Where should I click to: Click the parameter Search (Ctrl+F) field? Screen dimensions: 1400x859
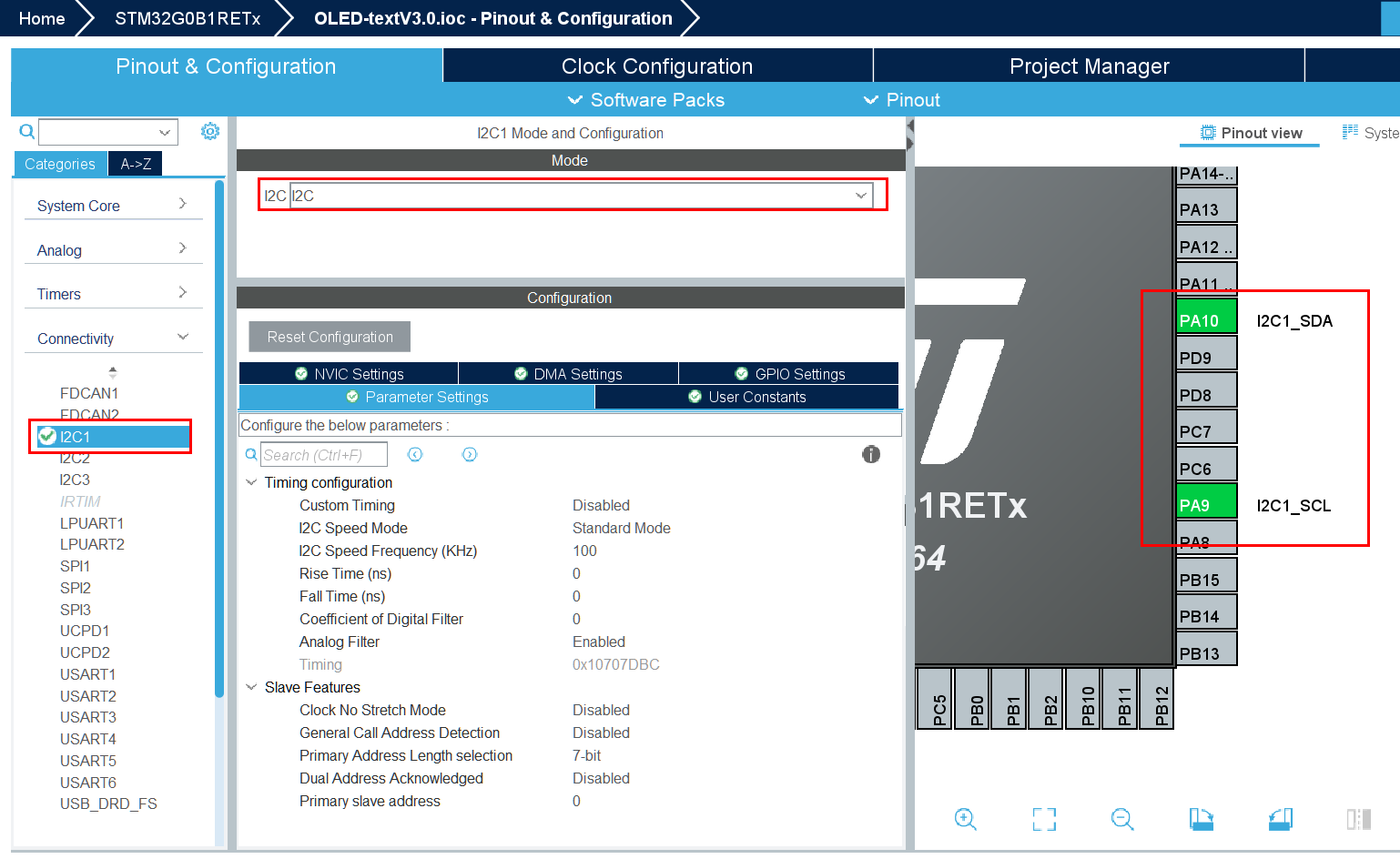click(324, 454)
